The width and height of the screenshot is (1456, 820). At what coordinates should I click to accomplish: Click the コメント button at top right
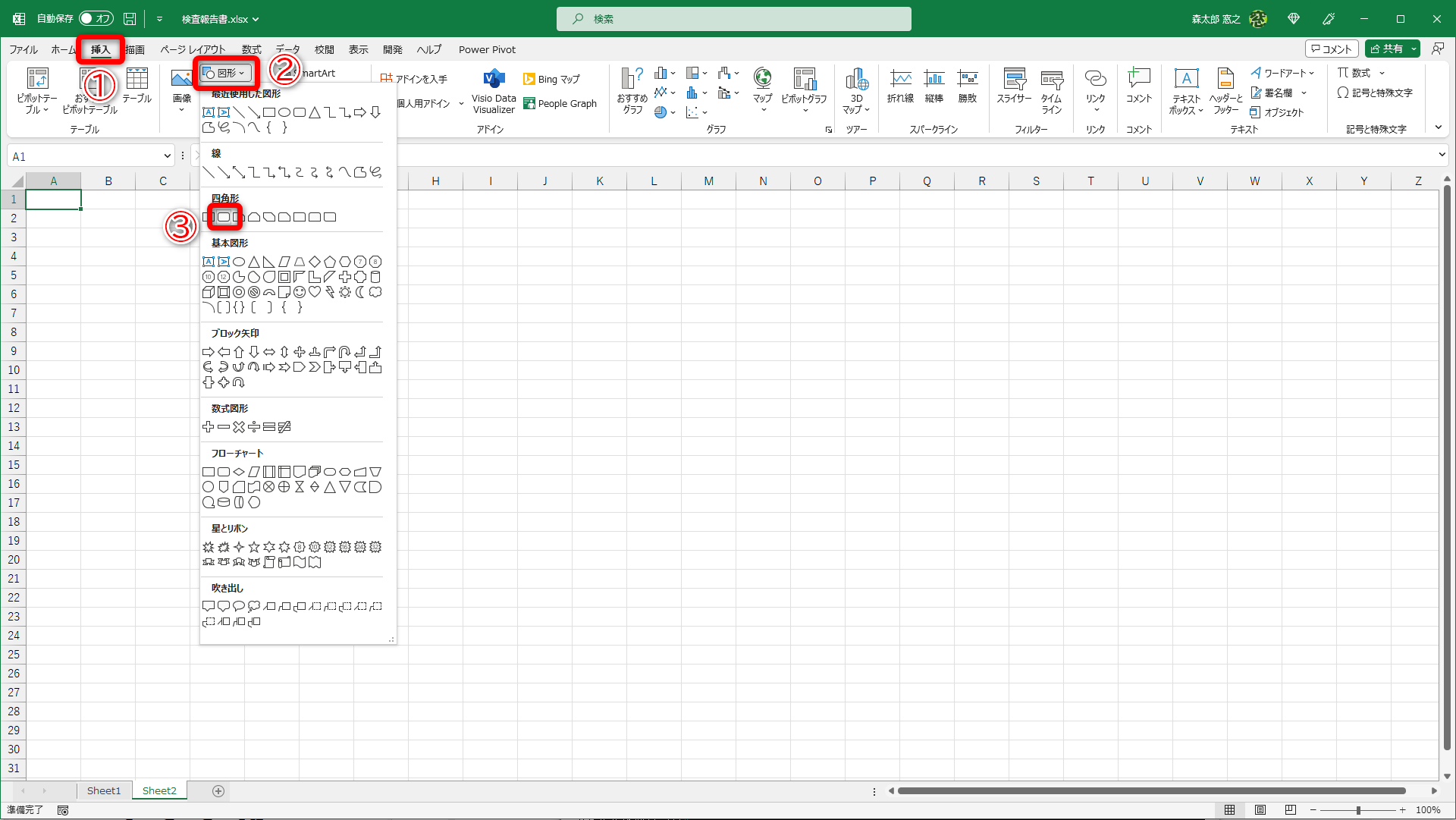[x=1332, y=49]
